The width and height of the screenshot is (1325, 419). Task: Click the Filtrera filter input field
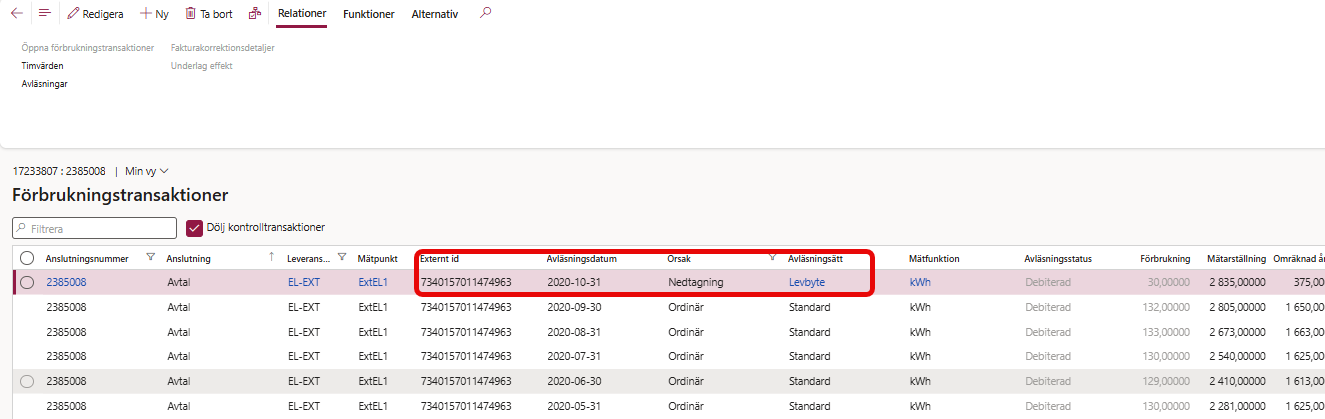[x=94, y=229]
